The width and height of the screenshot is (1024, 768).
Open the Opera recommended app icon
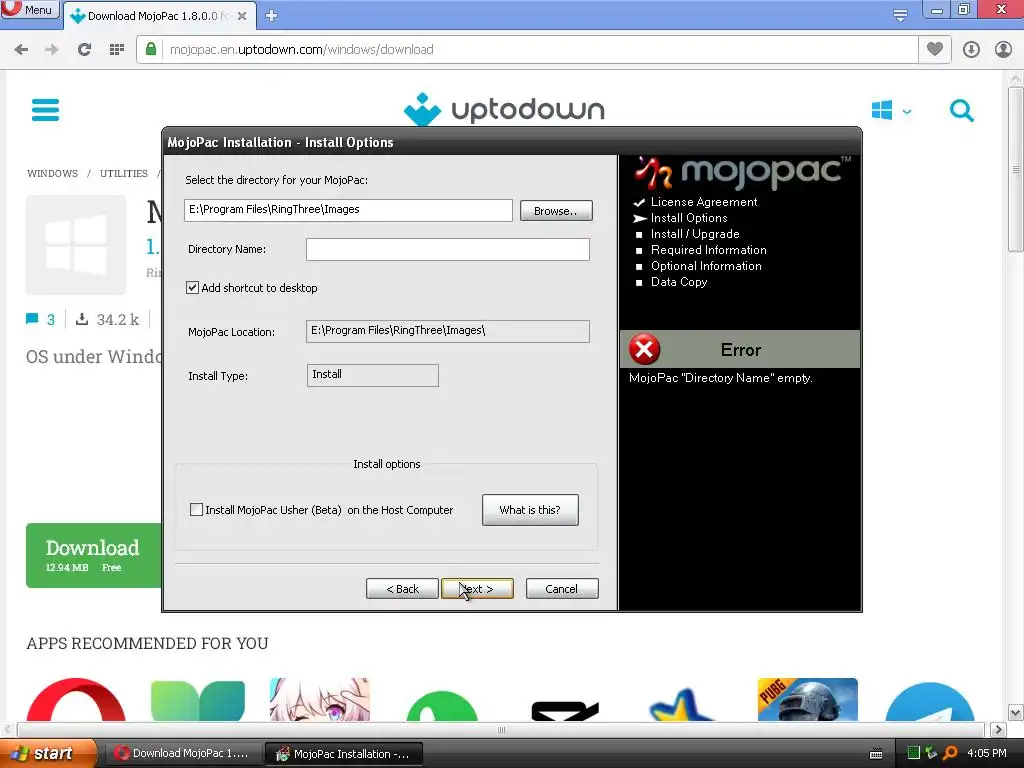pyautogui.click(x=76, y=699)
